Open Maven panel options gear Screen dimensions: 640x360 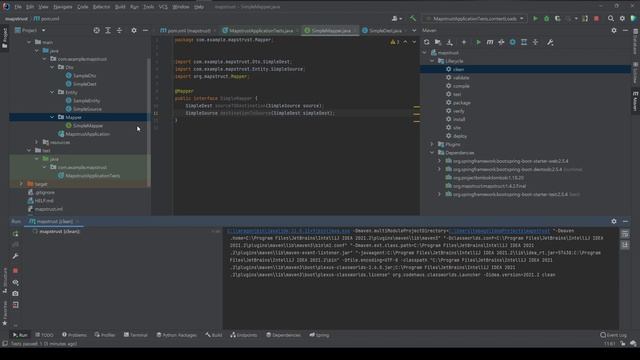pyautogui.click(x=614, y=30)
